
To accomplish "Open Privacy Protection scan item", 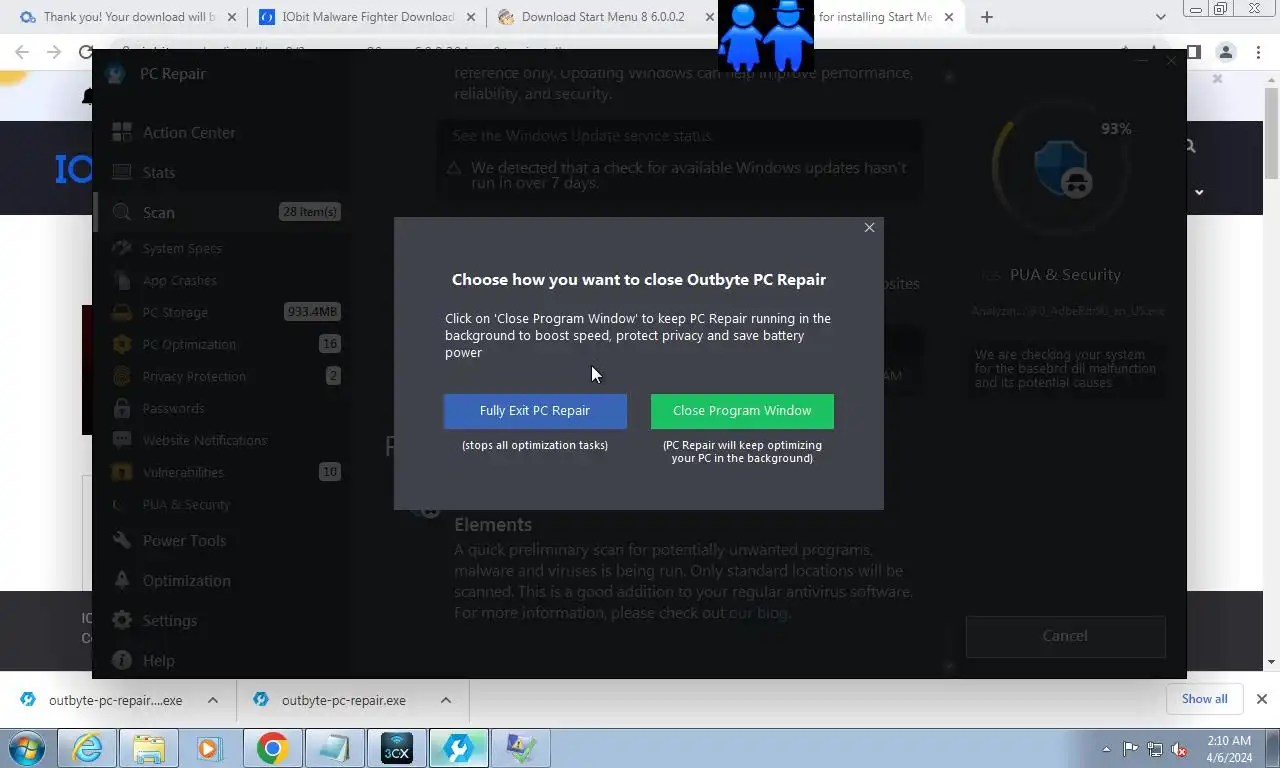I will pyautogui.click(x=194, y=376).
